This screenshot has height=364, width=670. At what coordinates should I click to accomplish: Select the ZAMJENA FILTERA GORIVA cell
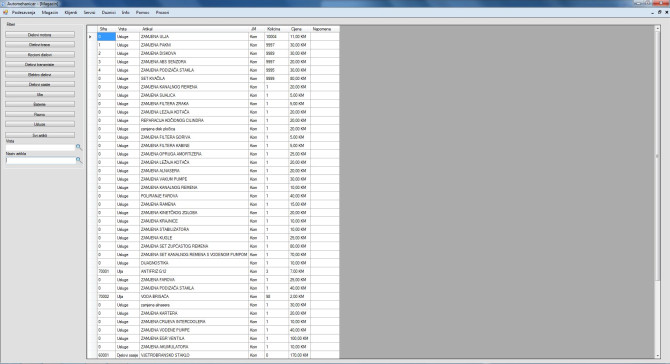click(x=194, y=137)
